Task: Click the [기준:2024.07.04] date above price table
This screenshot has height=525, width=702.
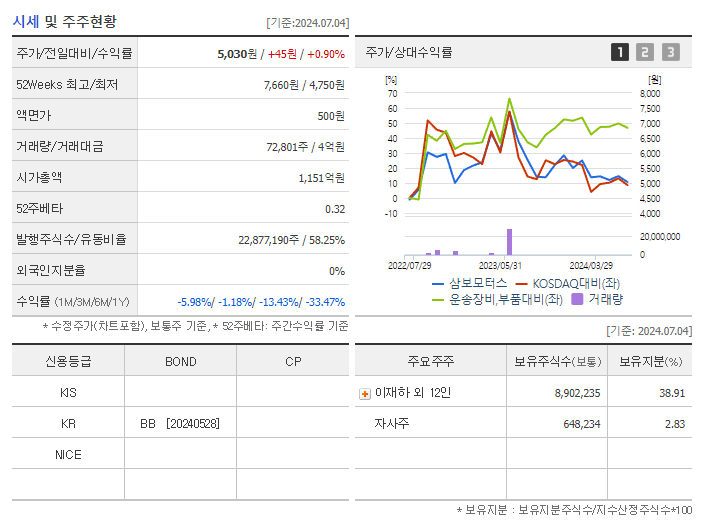Action: point(308,23)
